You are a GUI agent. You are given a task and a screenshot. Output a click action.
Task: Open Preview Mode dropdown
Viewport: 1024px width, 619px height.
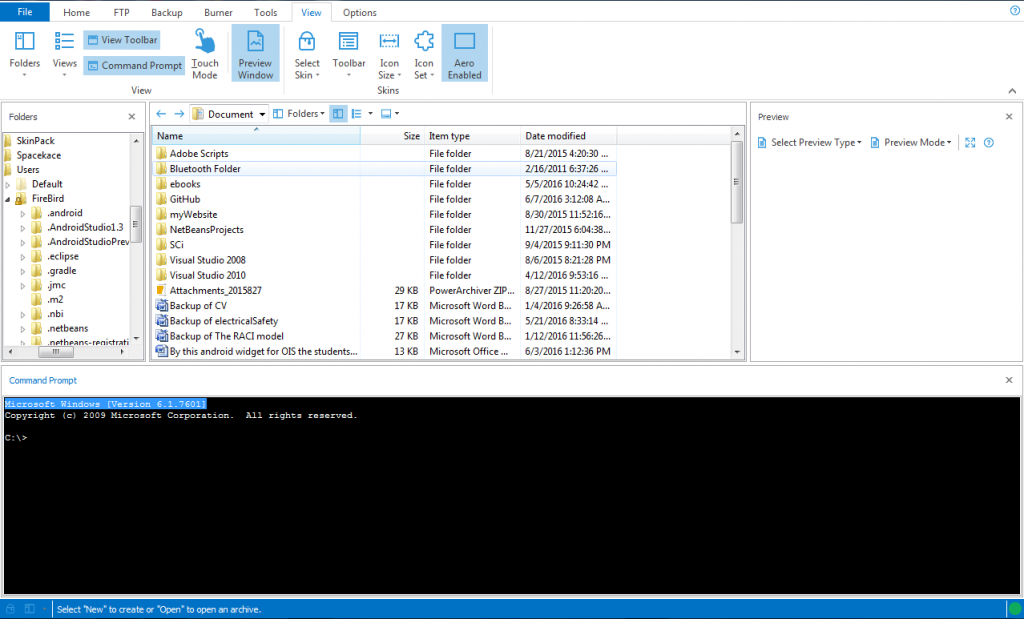pyautogui.click(x=911, y=142)
